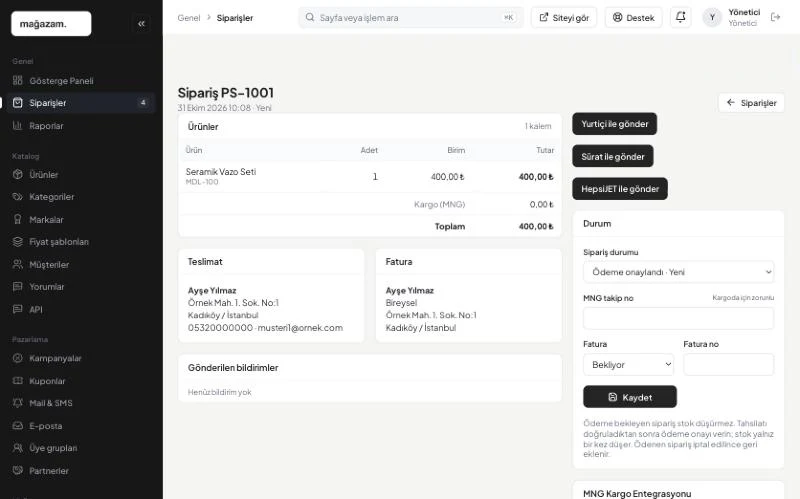Click the Siparişler badge showing 4
Image resolution: width=800 pixels, height=499 pixels.
(143, 103)
